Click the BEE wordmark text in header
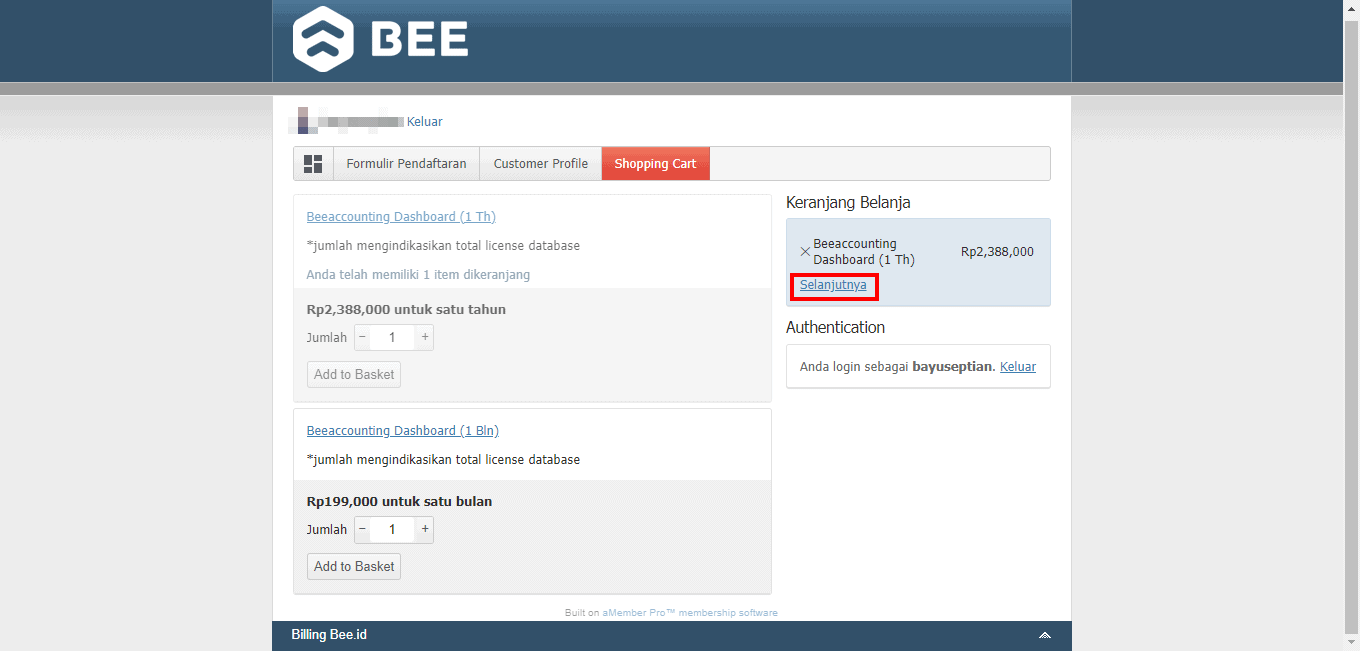 (420, 40)
